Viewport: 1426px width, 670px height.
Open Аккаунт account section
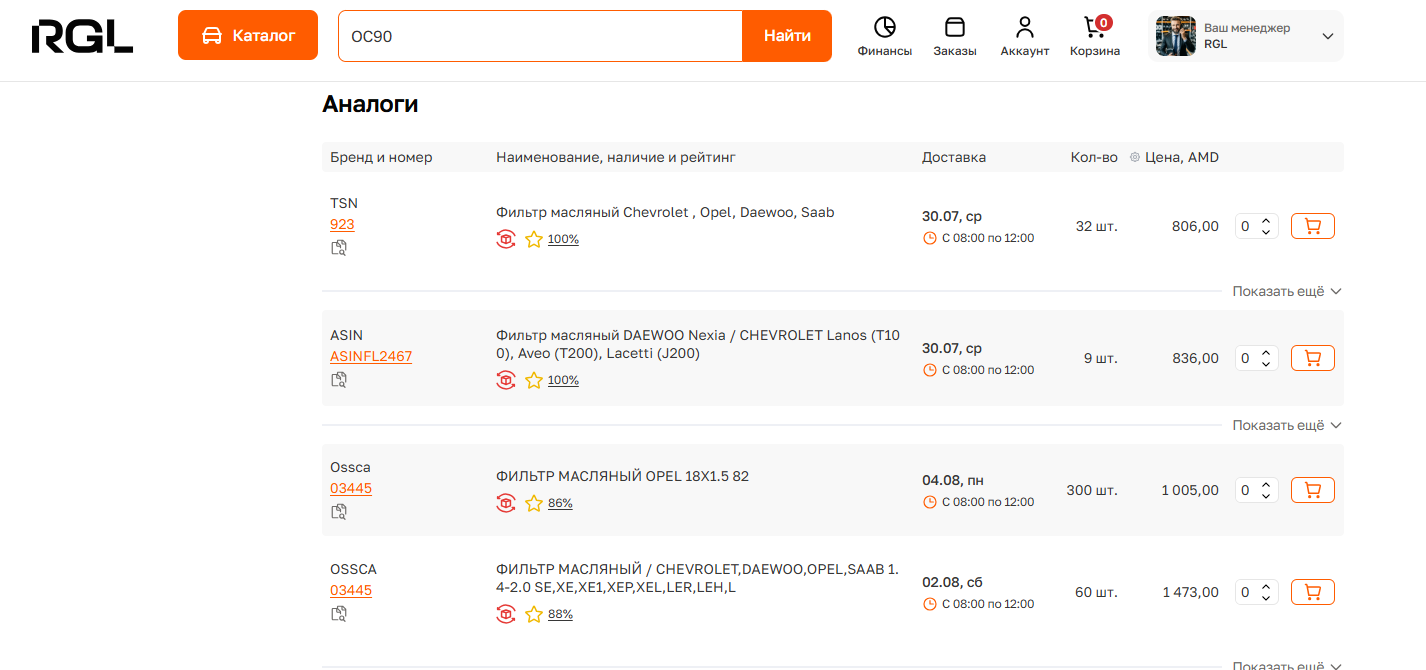1024,37
